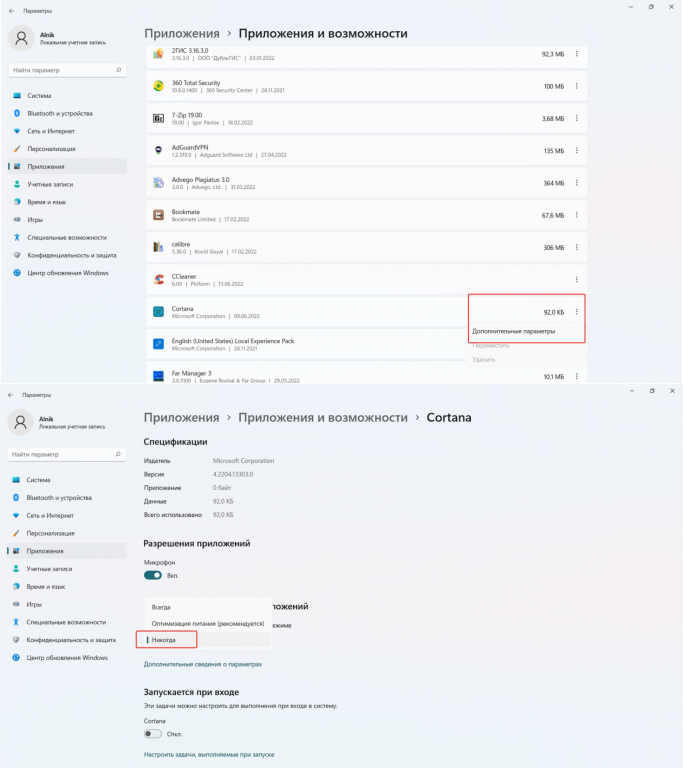This screenshot has width=683, height=768.
Task: Open three-dot menu for 2ГИС 3.16.3.0
Action: point(577,54)
